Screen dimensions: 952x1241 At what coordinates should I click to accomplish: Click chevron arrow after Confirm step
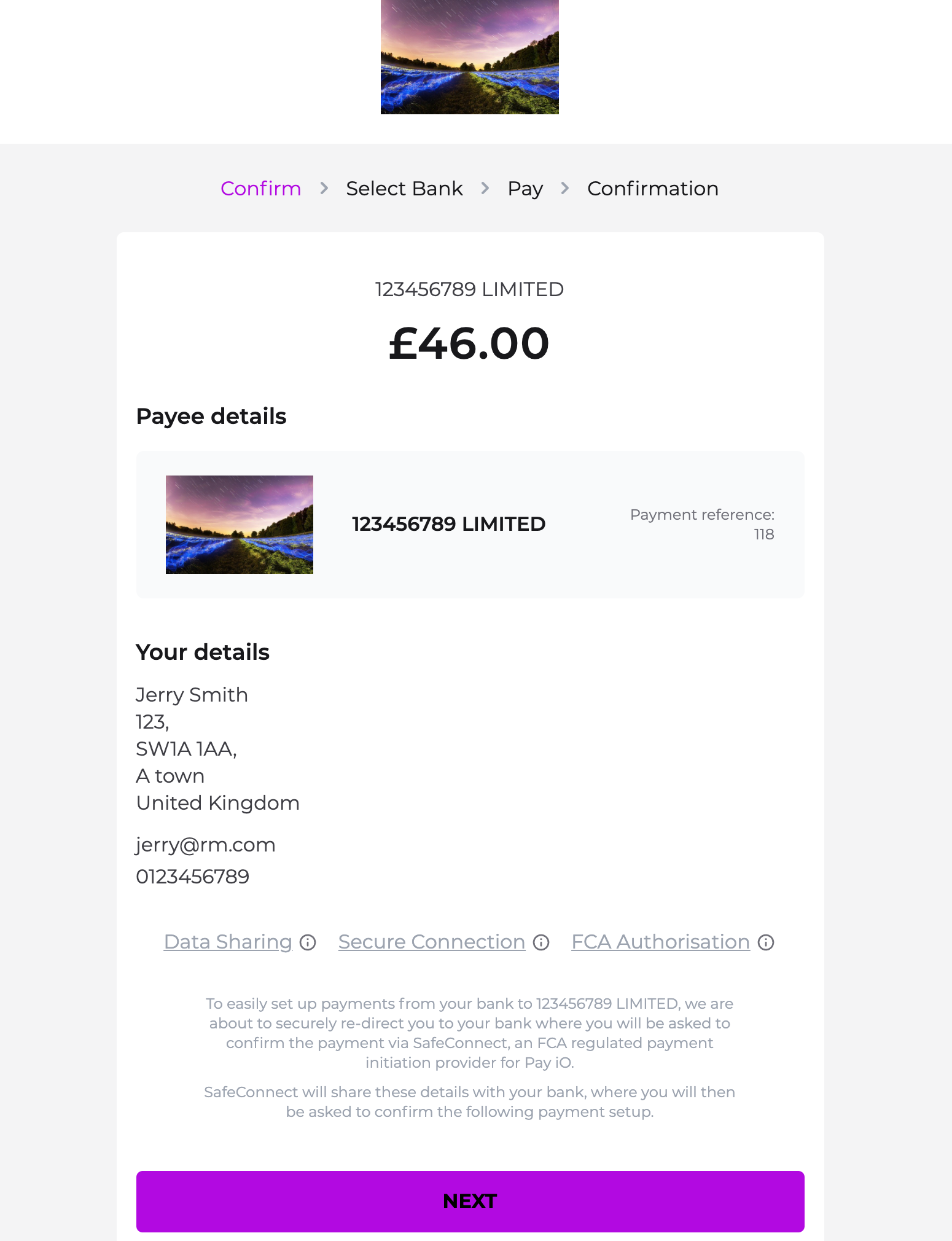[x=324, y=188]
